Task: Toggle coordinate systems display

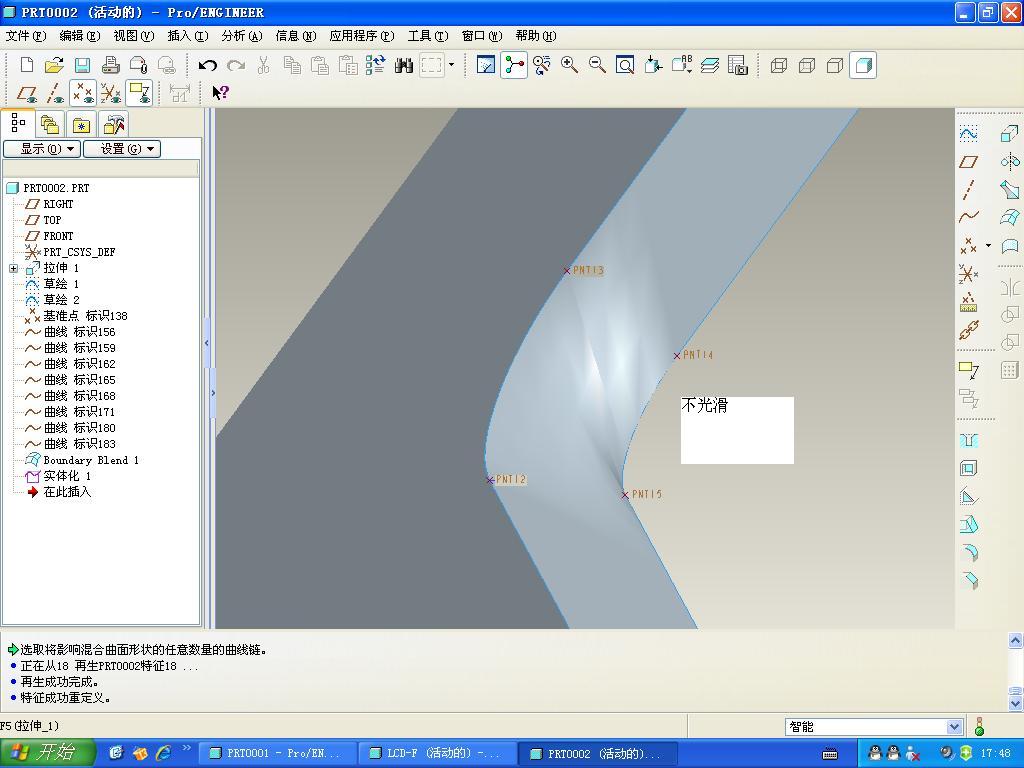Action: [x=111, y=93]
